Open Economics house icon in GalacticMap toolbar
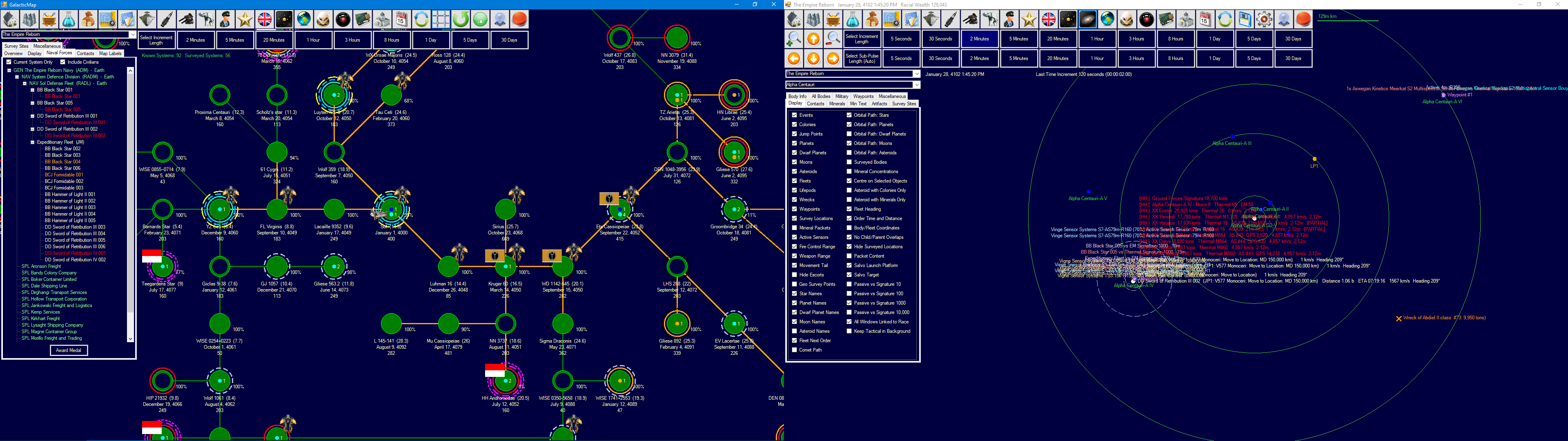The image size is (1568, 441). tap(10, 20)
